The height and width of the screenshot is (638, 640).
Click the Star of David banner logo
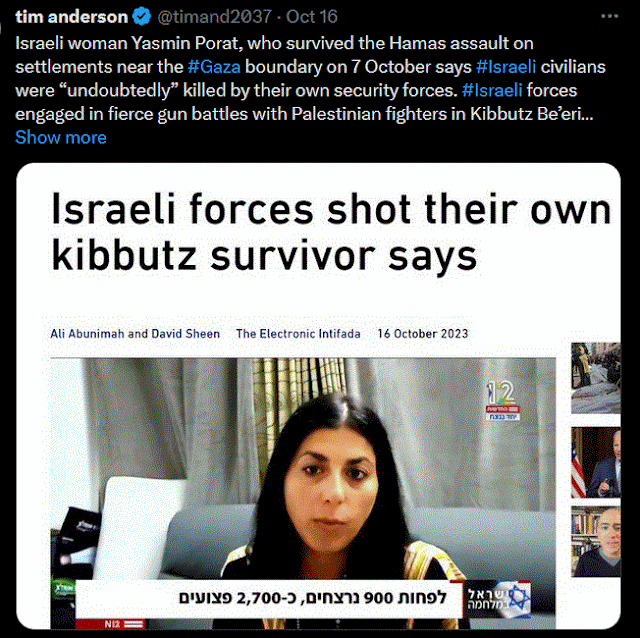(x=499, y=599)
